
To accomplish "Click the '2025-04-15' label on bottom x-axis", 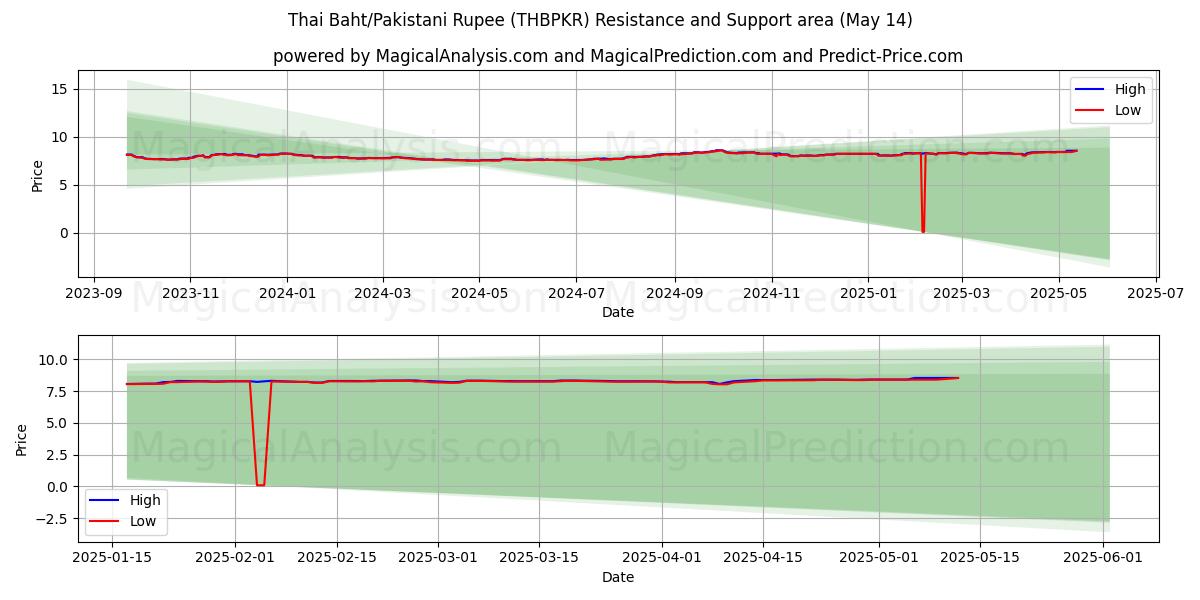I will pyautogui.click(x=763, y=558).
